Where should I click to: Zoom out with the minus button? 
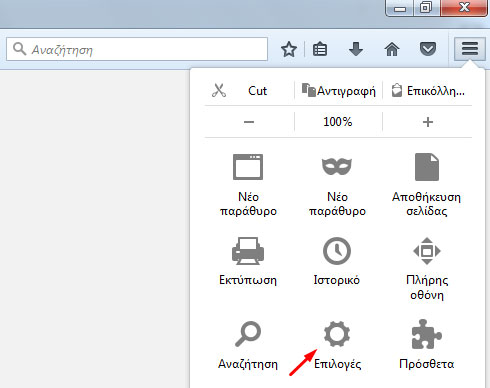[x=249, y=122]
